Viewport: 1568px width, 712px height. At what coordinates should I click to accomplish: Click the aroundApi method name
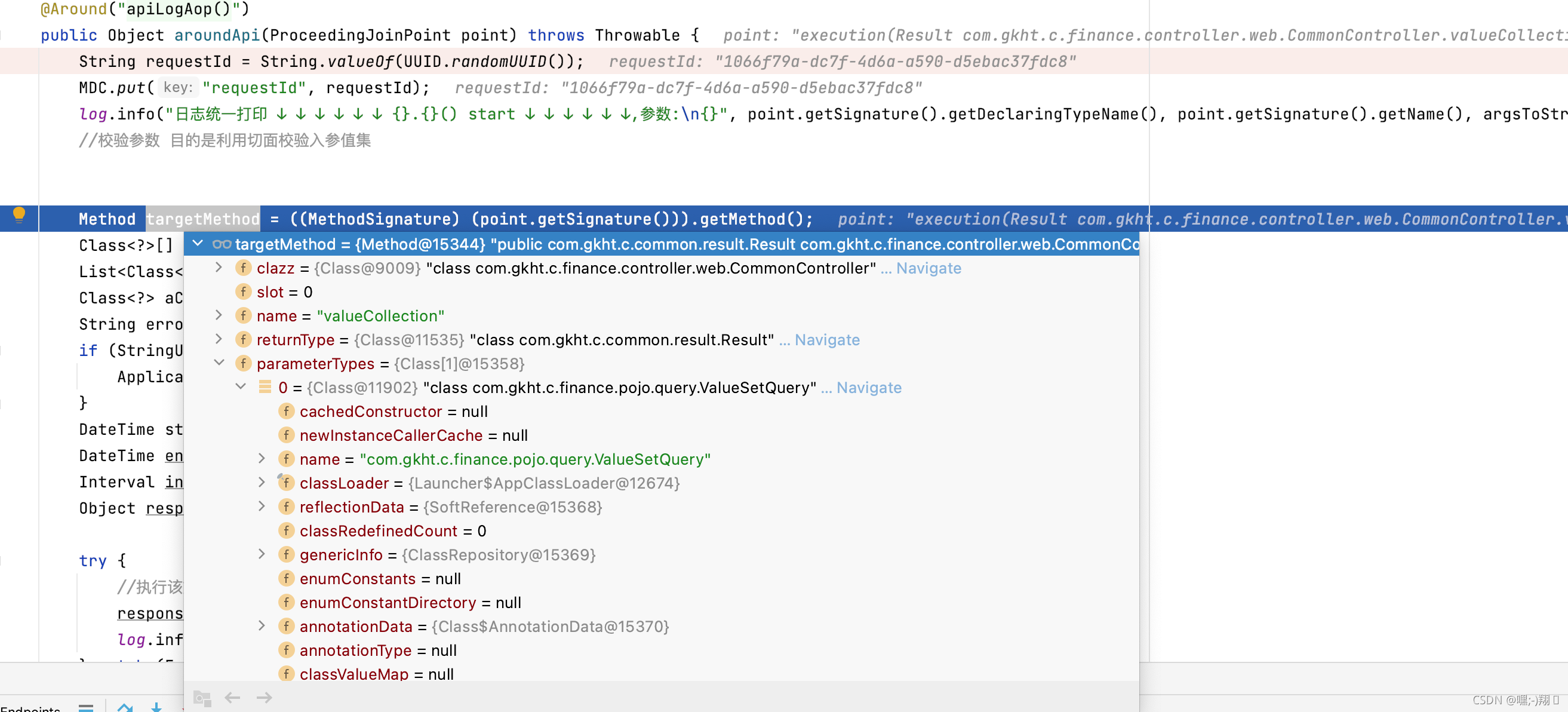click(x=217, y=35)
